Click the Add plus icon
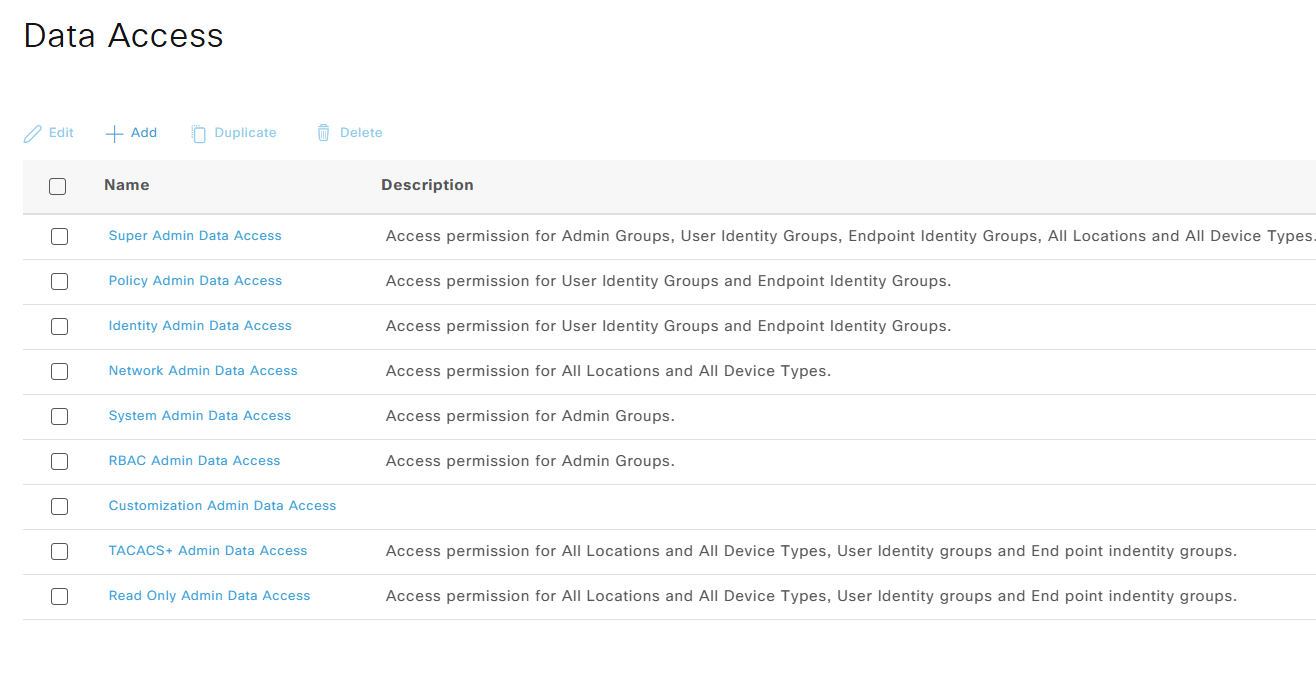This screenshot has width=1316, height=685. [115, 133]
